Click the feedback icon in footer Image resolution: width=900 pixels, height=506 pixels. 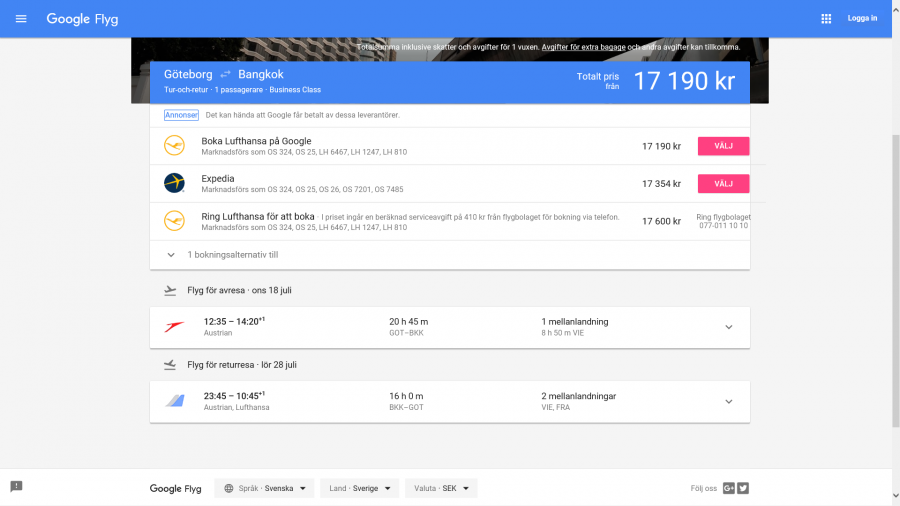[16, 486]
